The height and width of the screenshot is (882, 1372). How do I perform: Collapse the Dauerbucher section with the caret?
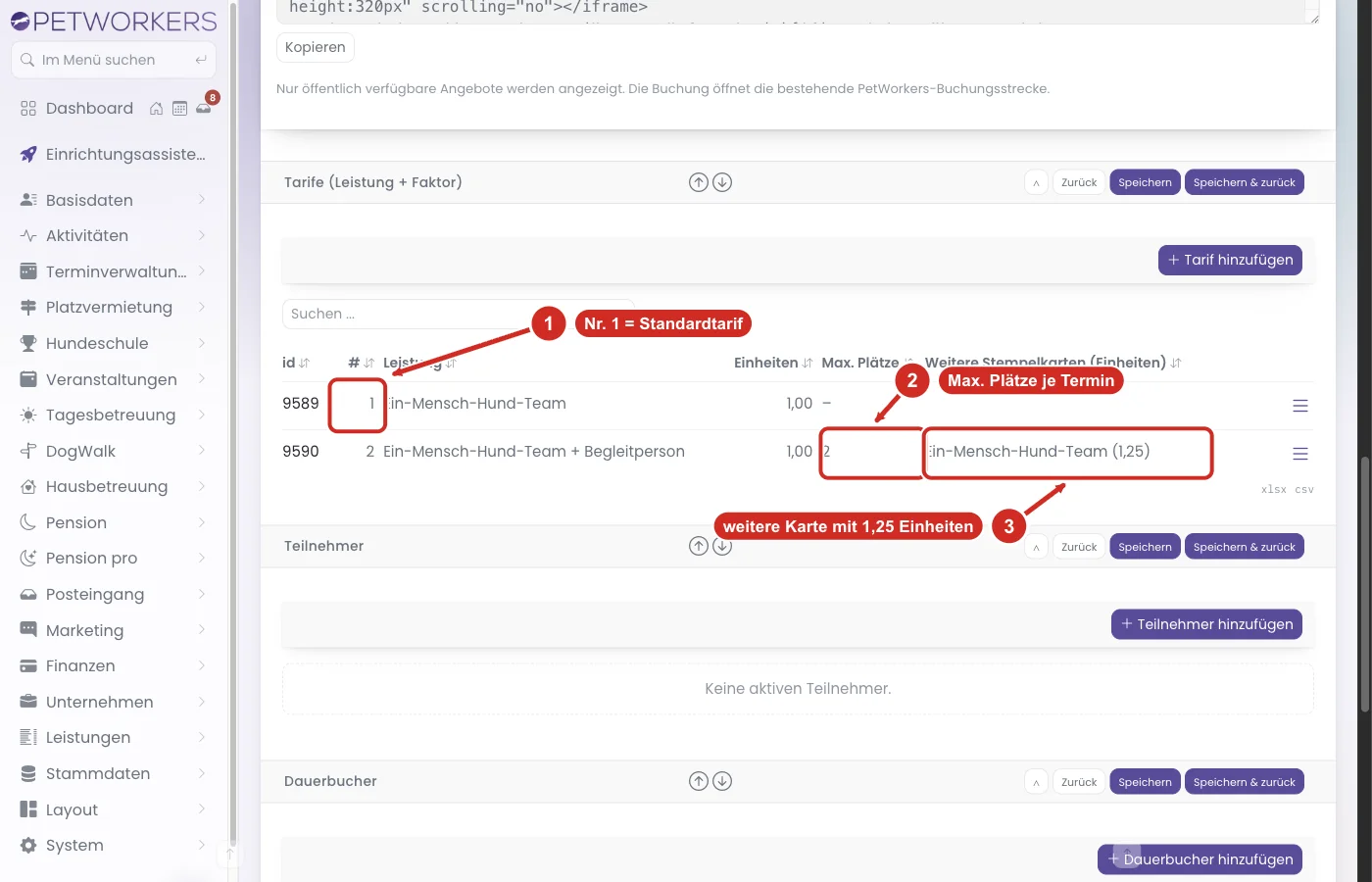(x=1036, y=782)
